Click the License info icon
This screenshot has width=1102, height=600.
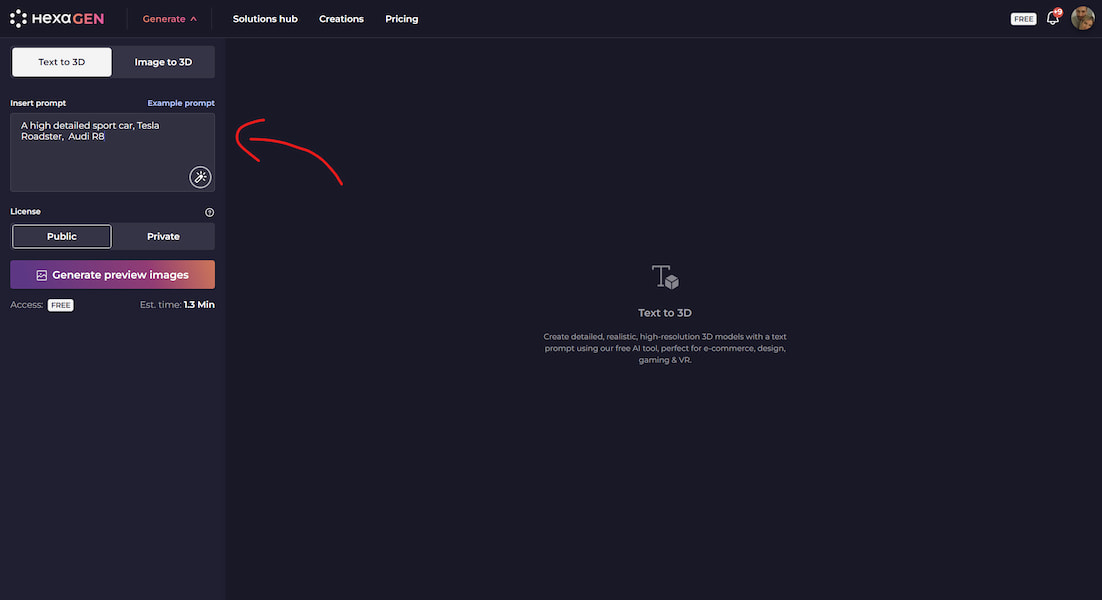[x=209, y=212]
